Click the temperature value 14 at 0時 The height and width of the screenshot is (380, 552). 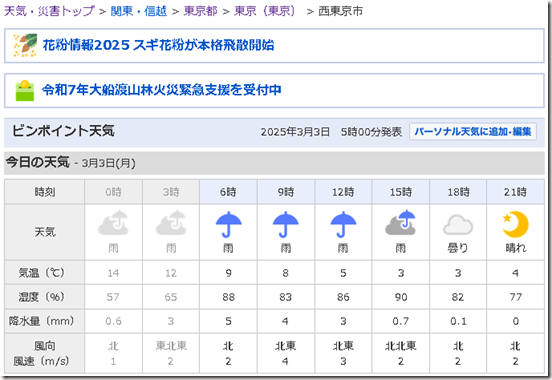pos(113,273)
